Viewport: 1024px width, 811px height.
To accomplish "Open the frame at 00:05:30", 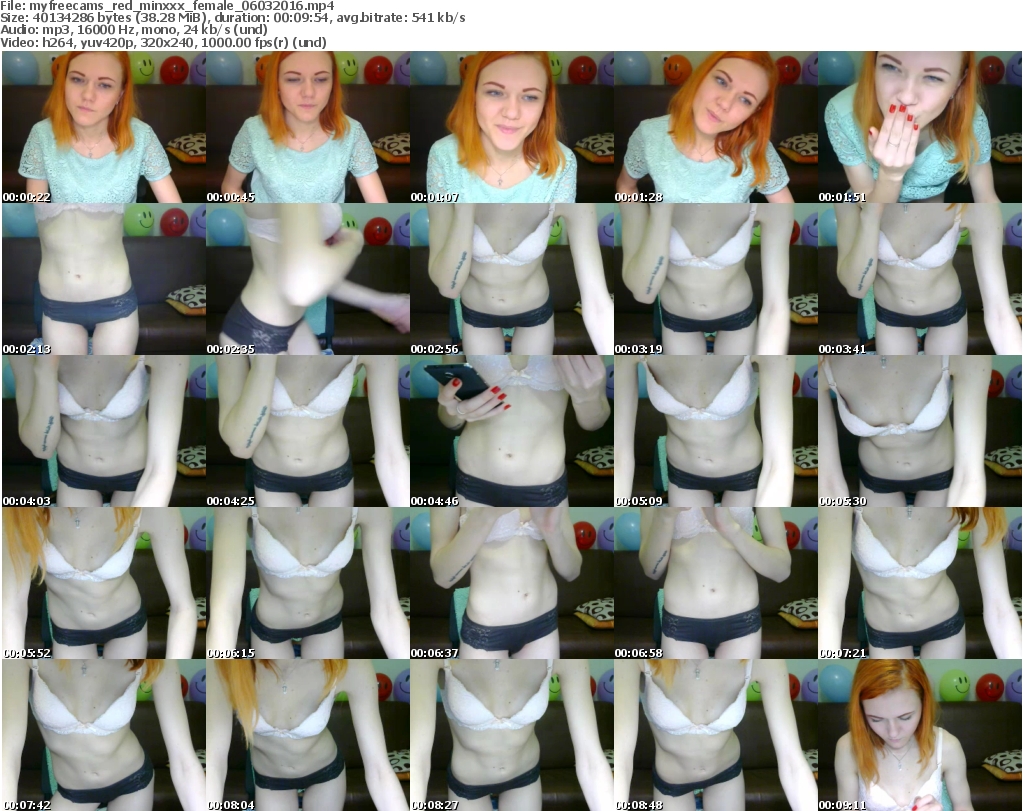I will pyautogui.click(x=920, y=431).
